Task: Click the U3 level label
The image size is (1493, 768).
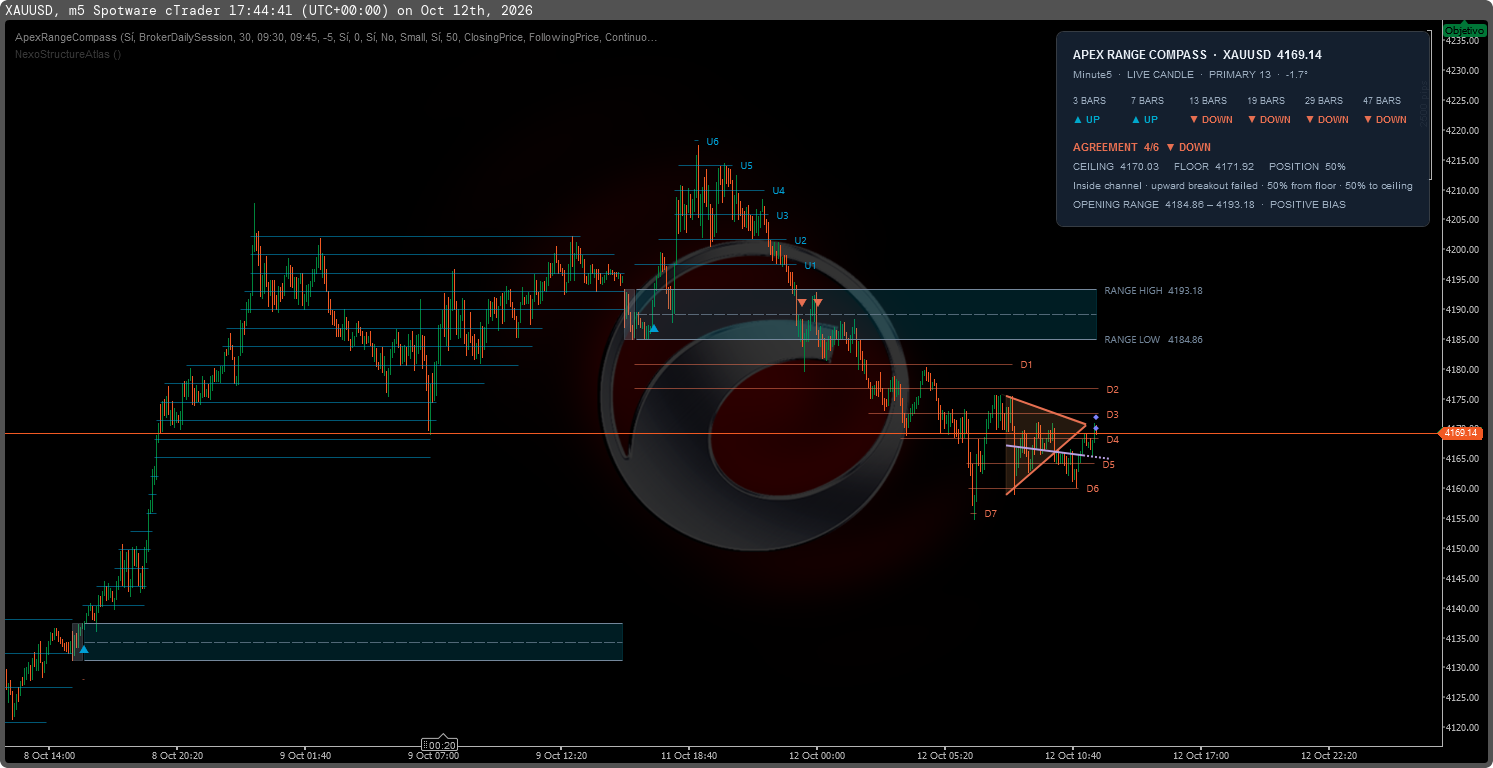Action: (x=782, y=216)
